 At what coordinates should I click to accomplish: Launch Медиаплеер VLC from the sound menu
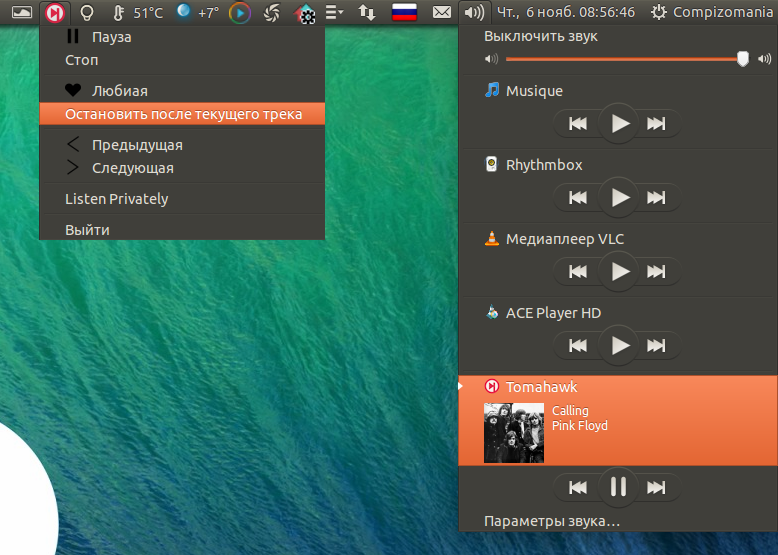tap(618, 239)
